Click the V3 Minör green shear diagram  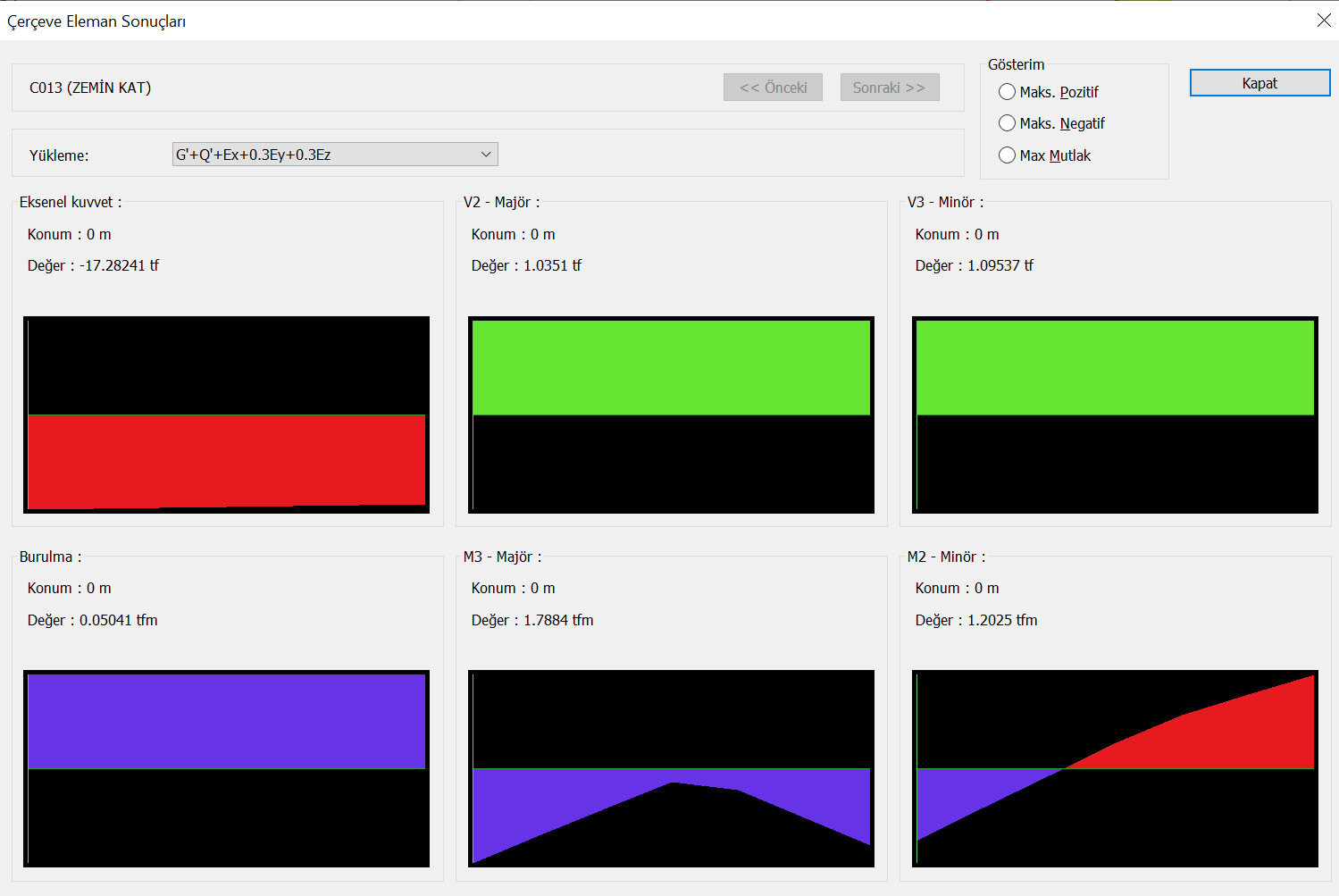click(x=1115, y=368)
